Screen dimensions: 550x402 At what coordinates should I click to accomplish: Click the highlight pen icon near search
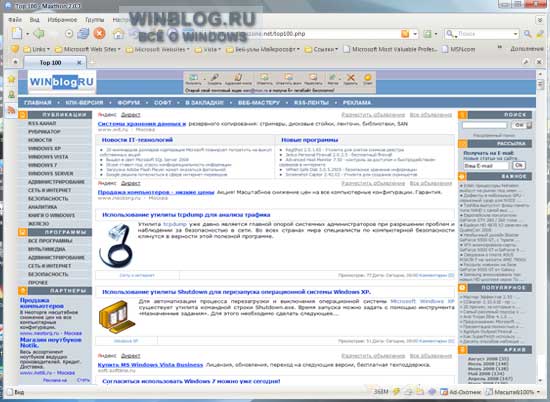[x=540, y=34]
